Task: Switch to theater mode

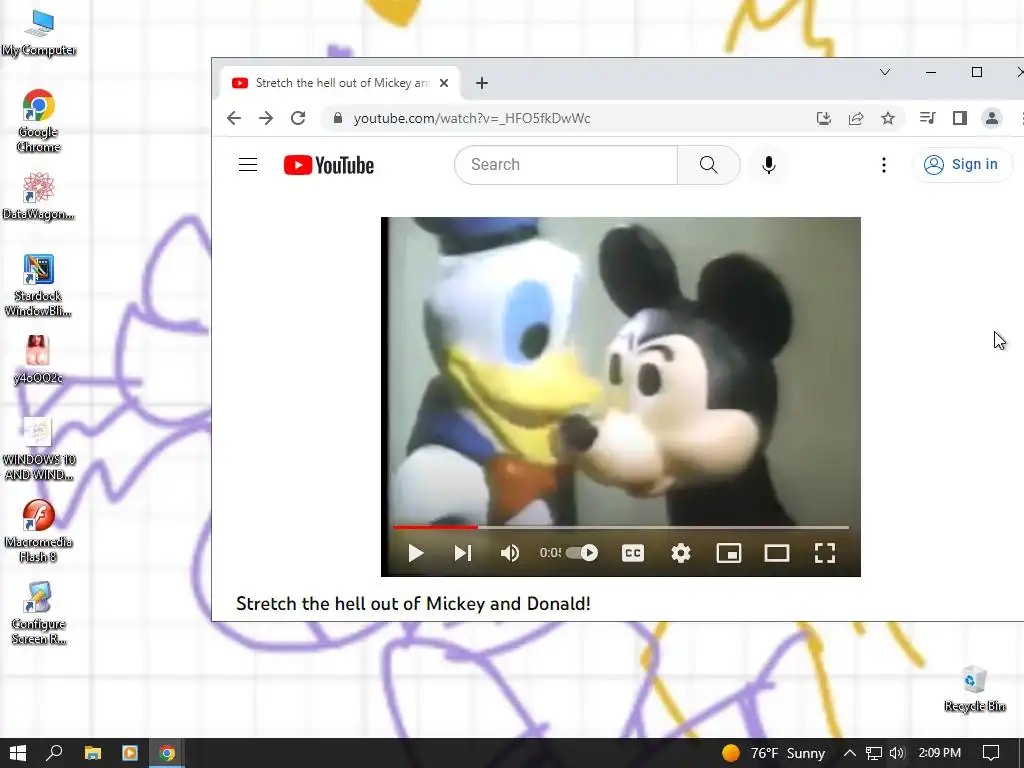Action: 776,553
